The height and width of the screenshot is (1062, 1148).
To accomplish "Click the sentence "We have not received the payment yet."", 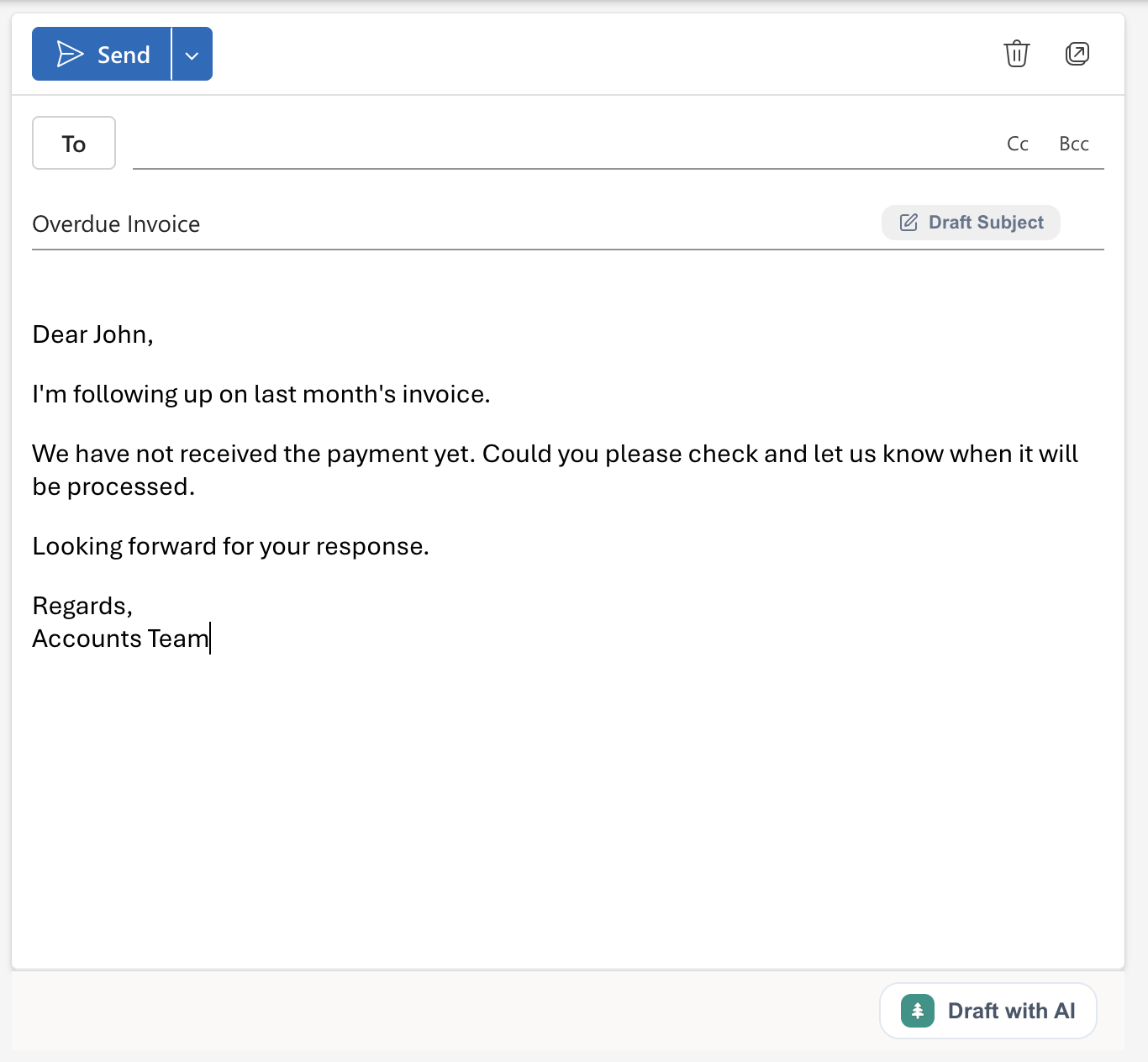I will point(254,454).
